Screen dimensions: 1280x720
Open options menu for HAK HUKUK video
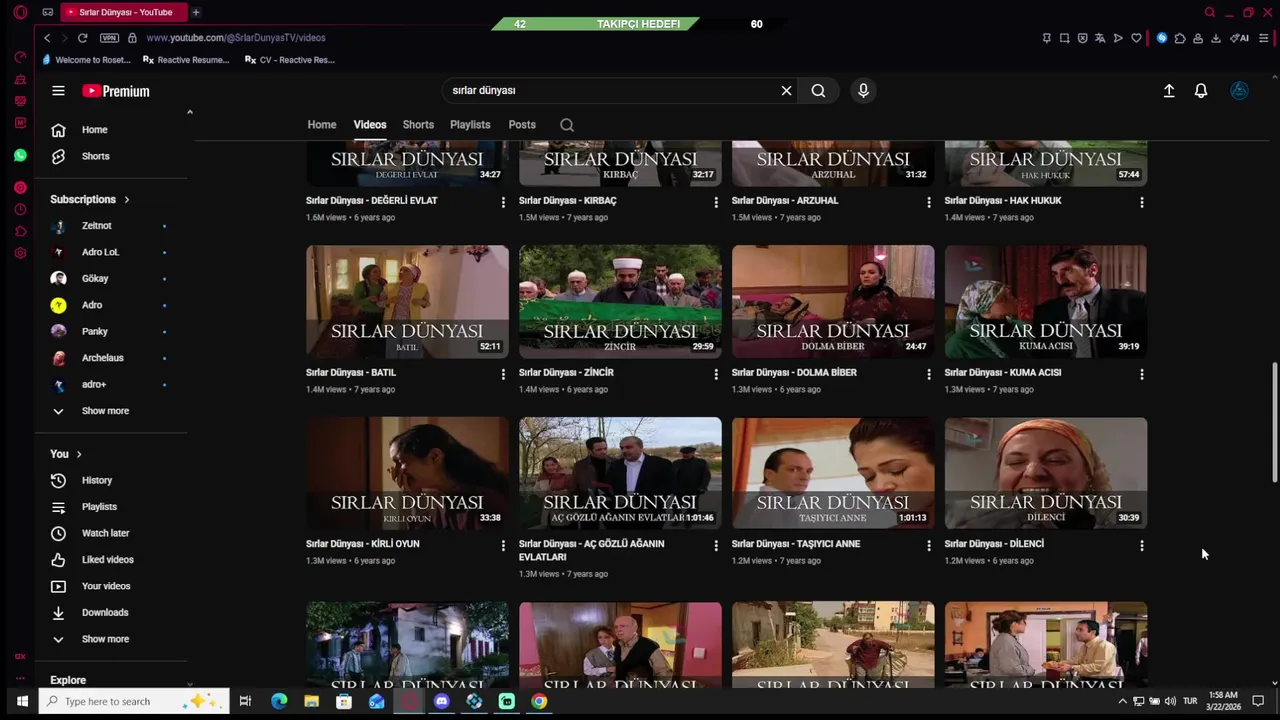point(1142,202)
